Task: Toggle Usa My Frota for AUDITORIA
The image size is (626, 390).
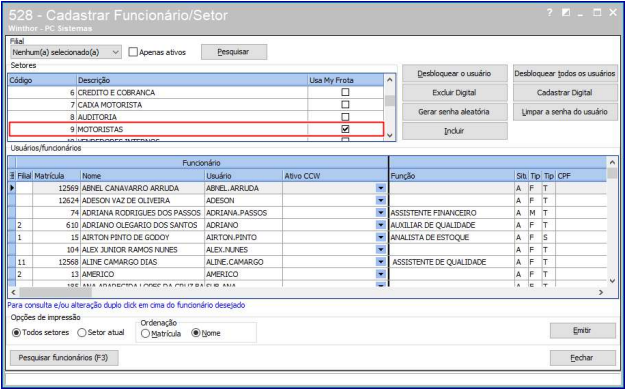Action: (345, 117)
